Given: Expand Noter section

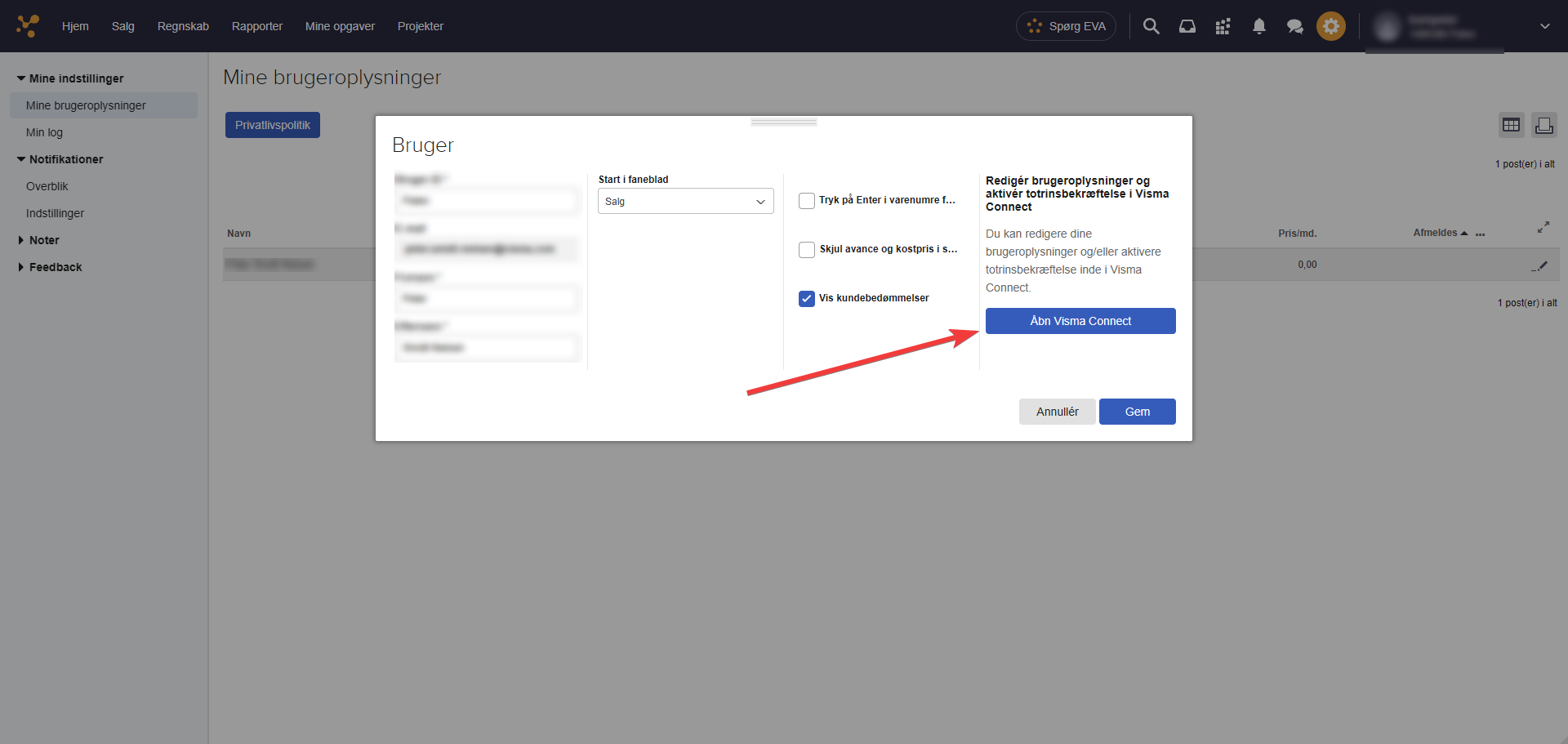Looking at the screenshot, I should (x=39, y=240).
